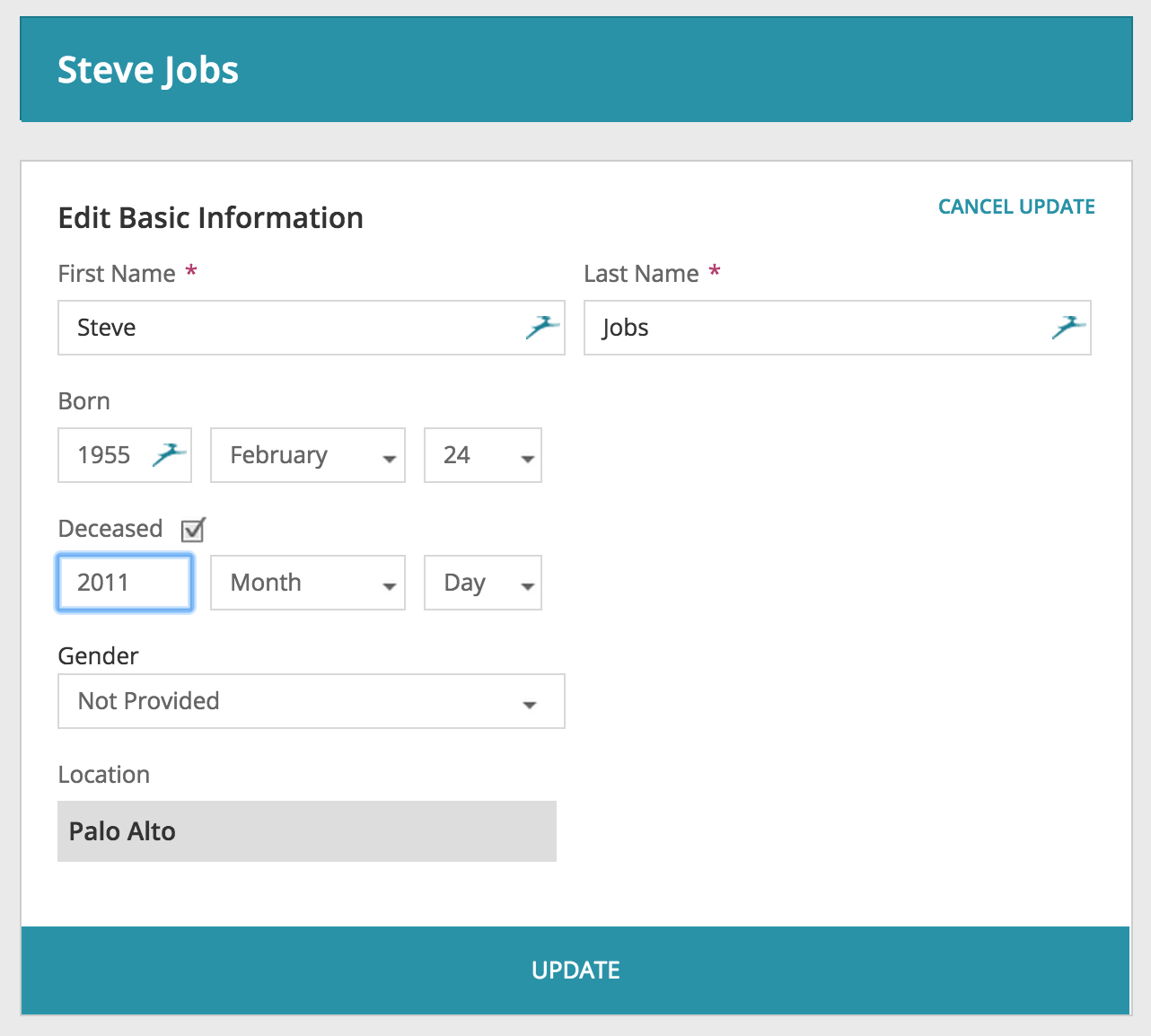Open the deceased Day dropdown

483,583
